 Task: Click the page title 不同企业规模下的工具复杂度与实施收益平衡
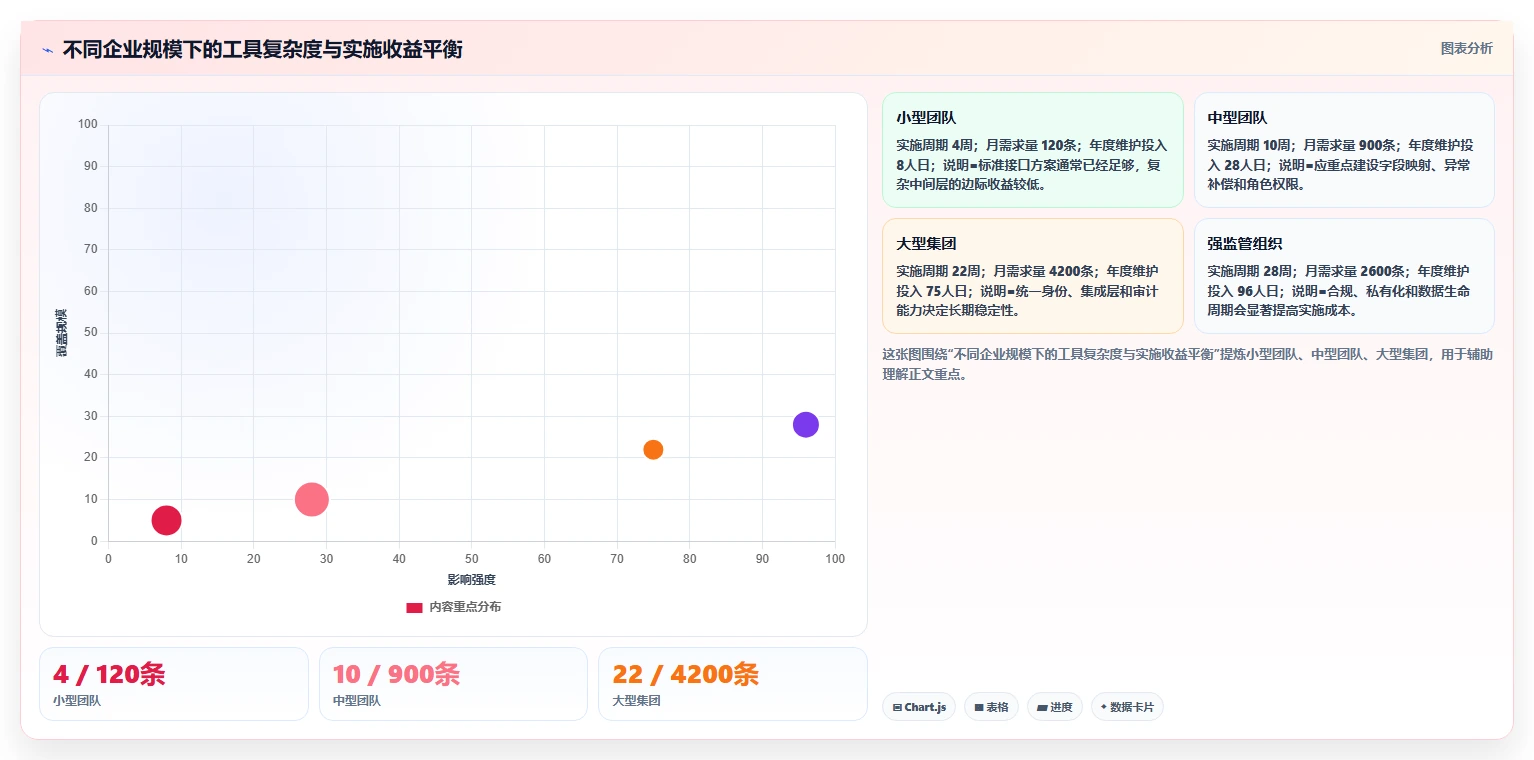pyautogui.click(x=262, y=50)
